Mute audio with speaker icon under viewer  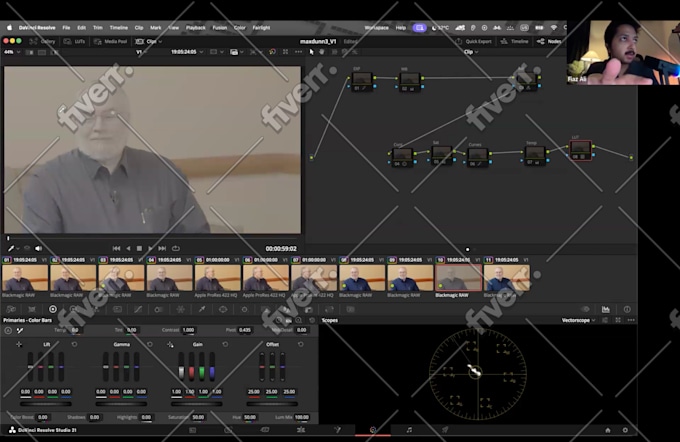pos(39,249)
